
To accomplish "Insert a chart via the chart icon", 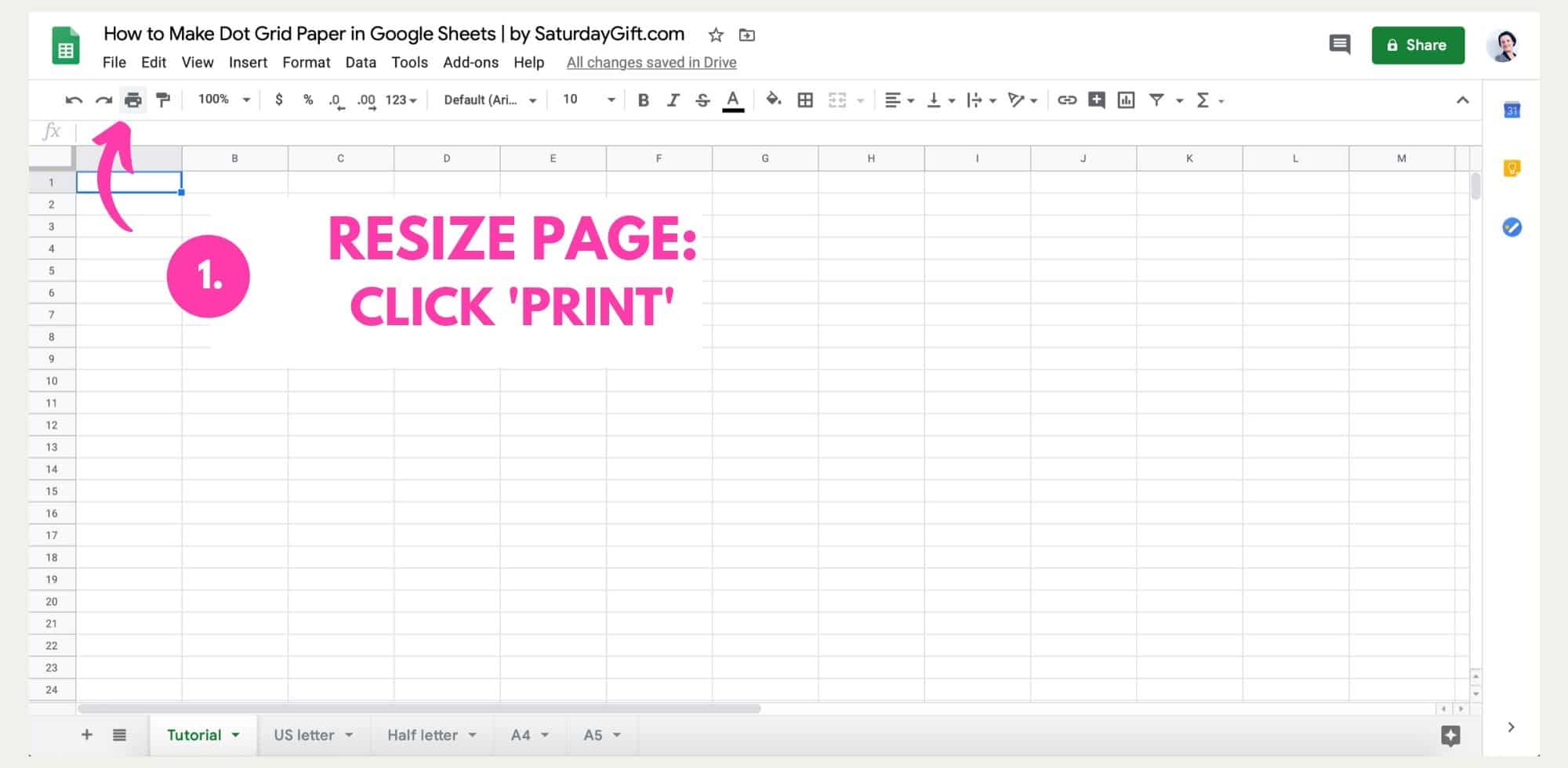I will point(1127,100).
